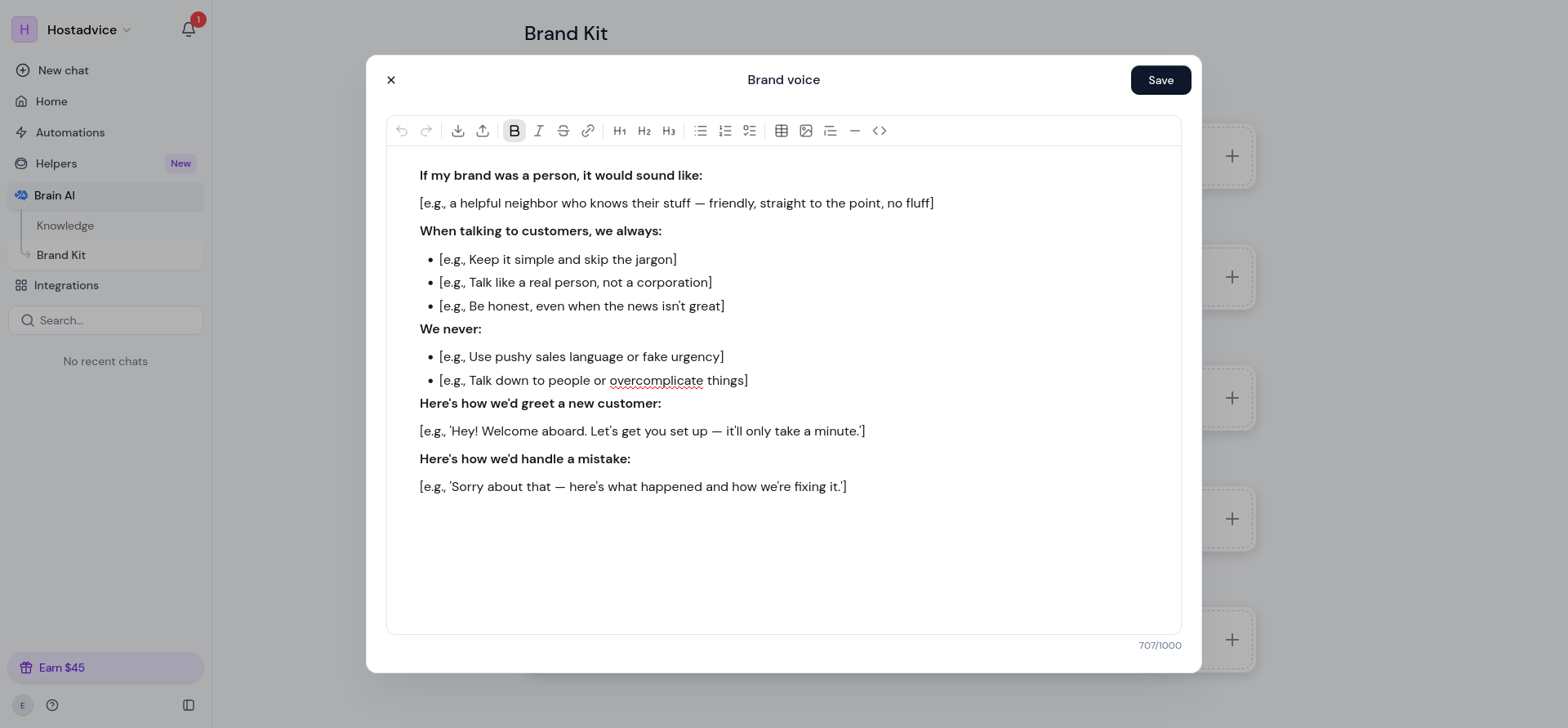
Task: Insert a code block
Action: (880, 131)
